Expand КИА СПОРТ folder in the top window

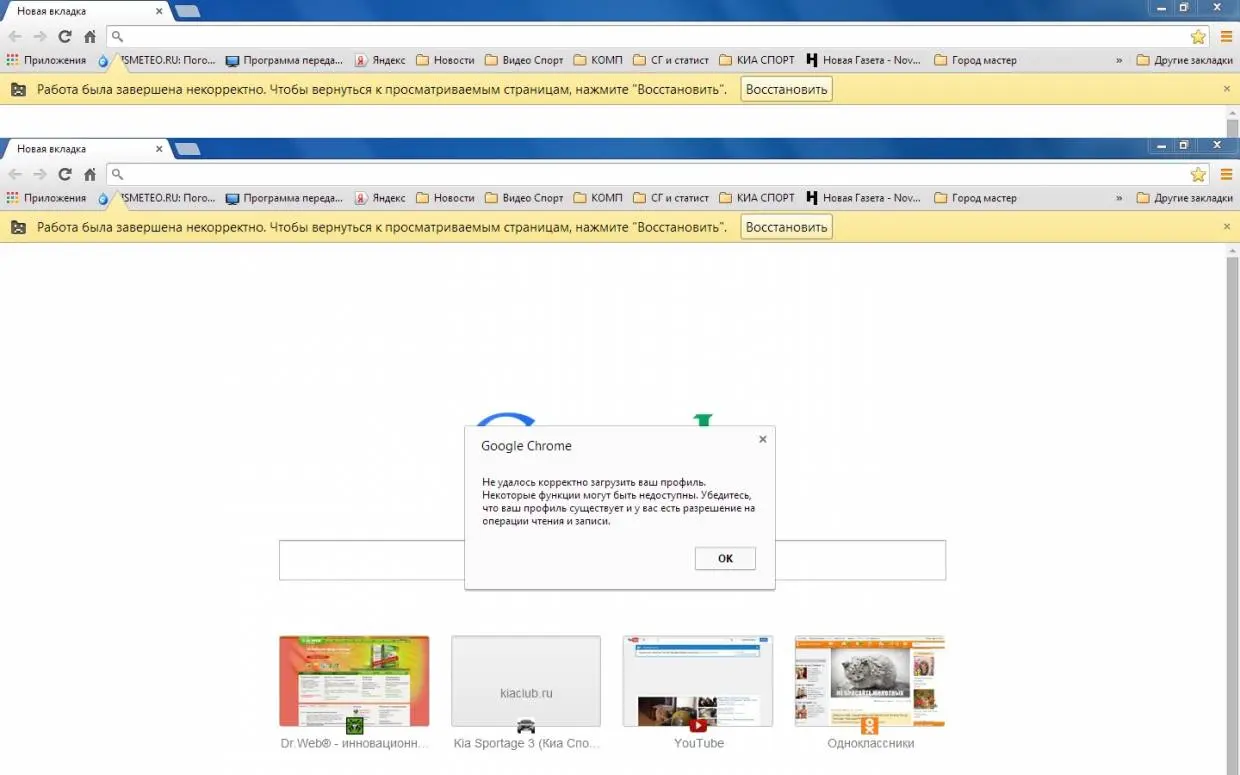click(757, 60)
